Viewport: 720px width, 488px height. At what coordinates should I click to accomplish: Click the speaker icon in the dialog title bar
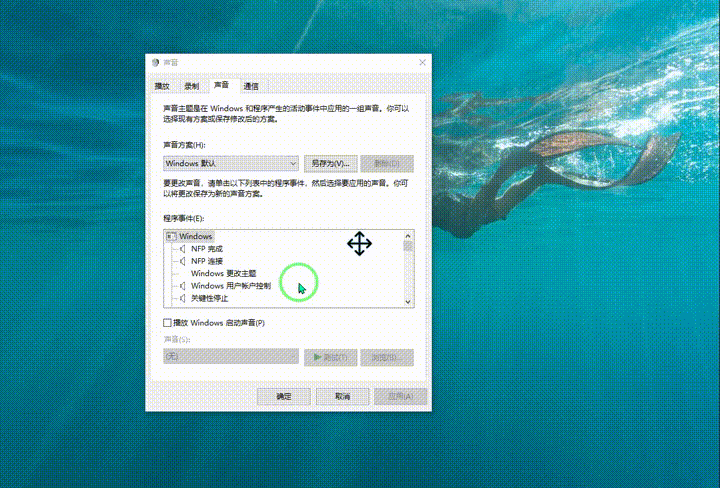coord(155,62)
